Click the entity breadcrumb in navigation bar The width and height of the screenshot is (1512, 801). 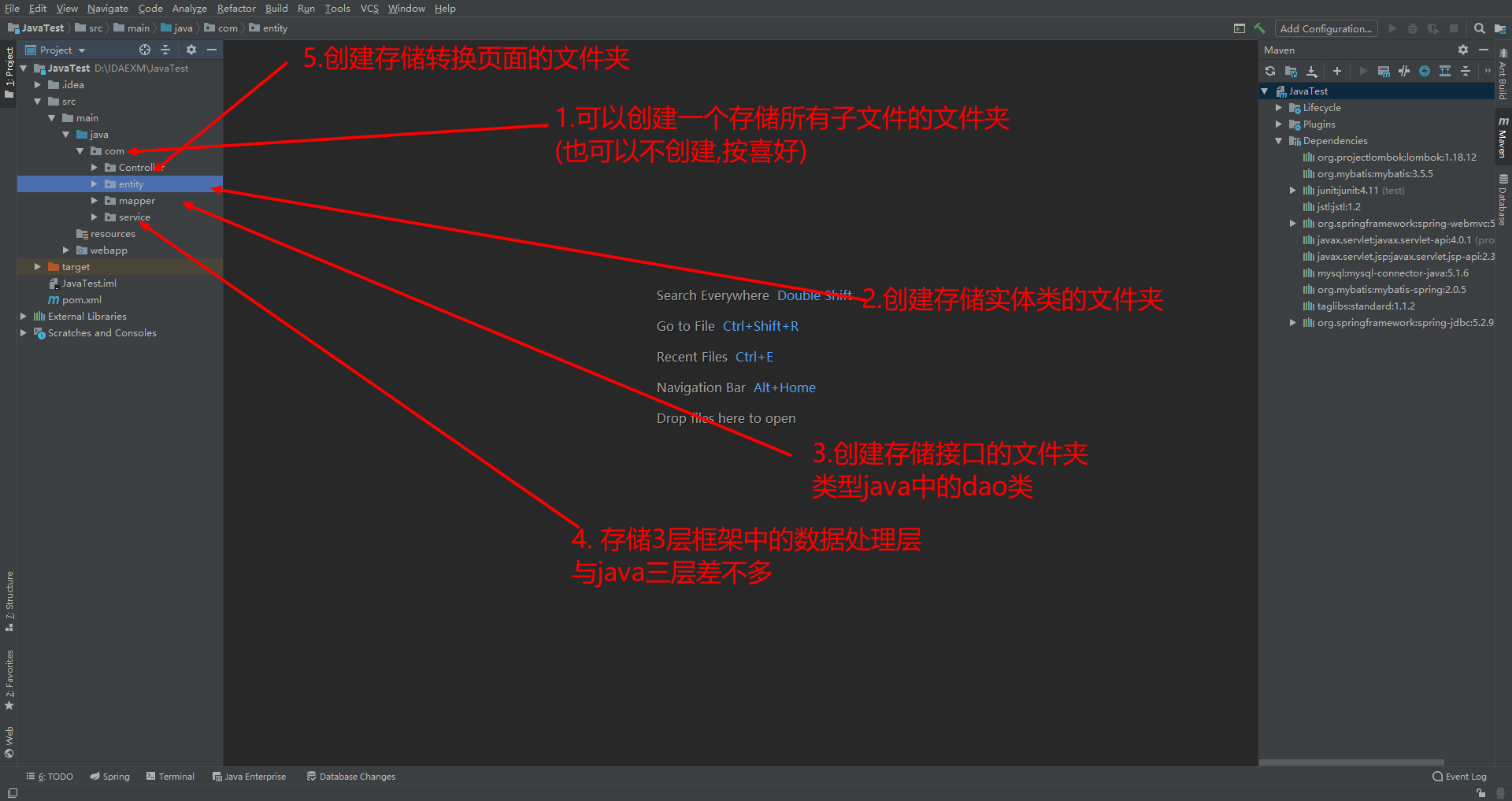coord(269,28)
